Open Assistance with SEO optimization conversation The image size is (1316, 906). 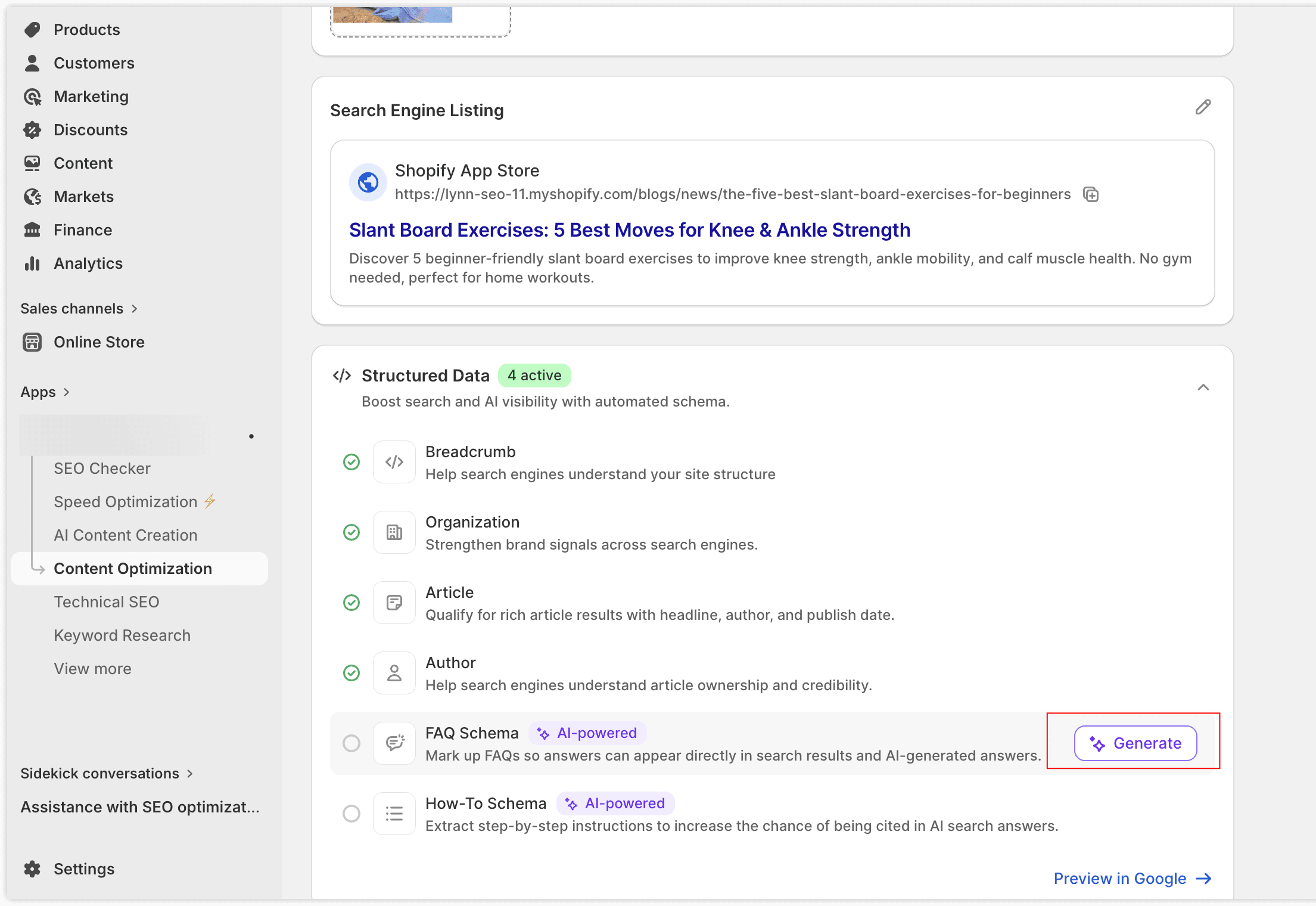[x=140, y=807]
